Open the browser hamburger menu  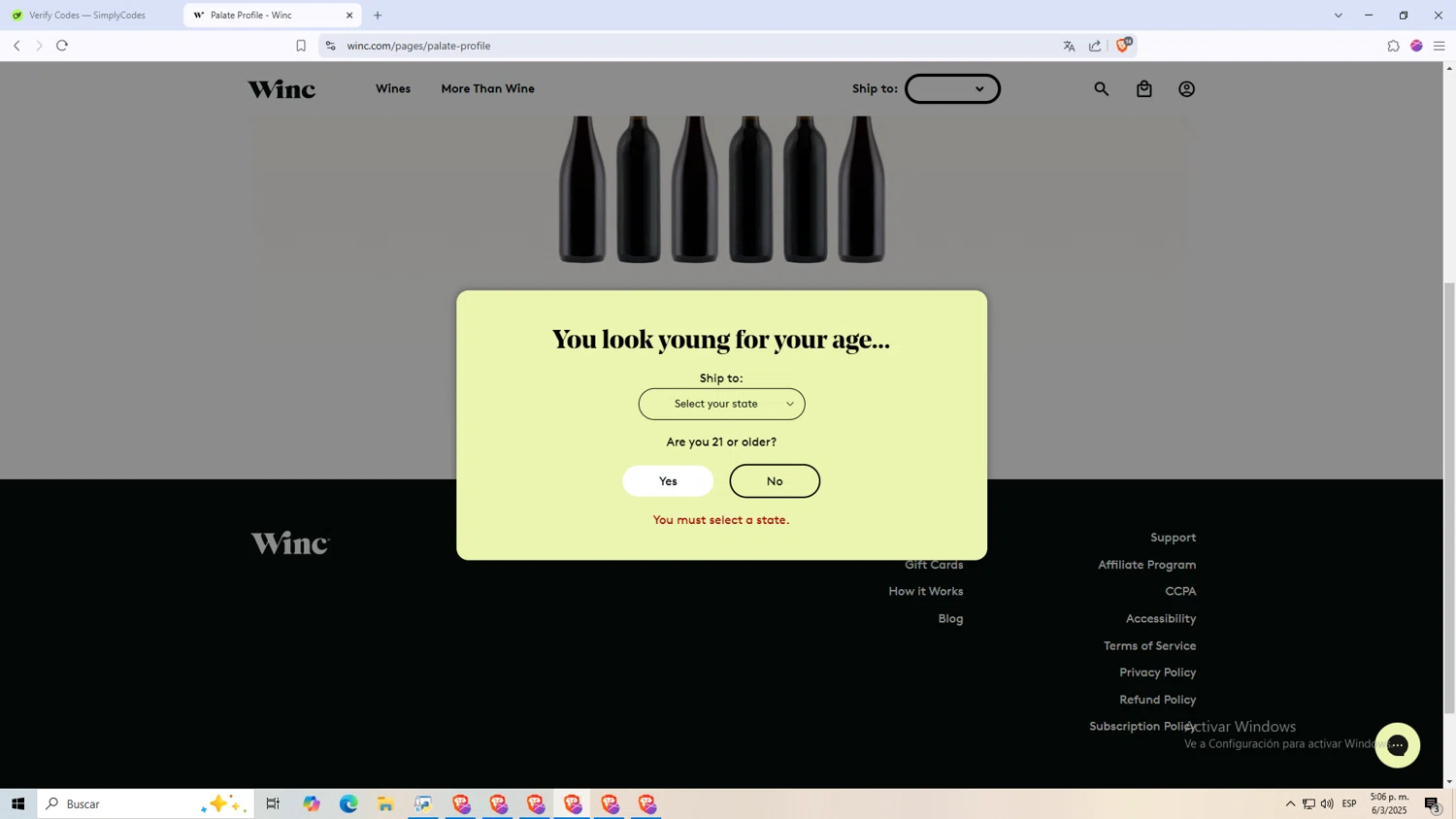coord(1439,46)
